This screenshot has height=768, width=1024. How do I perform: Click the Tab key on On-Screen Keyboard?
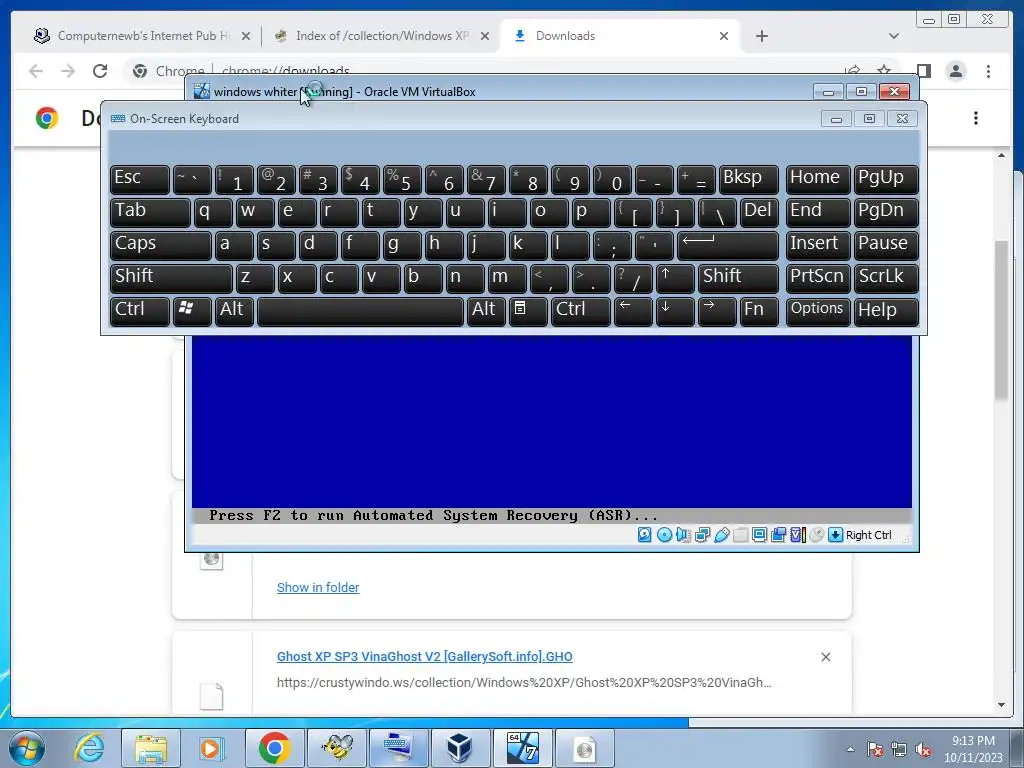(150, 212)
